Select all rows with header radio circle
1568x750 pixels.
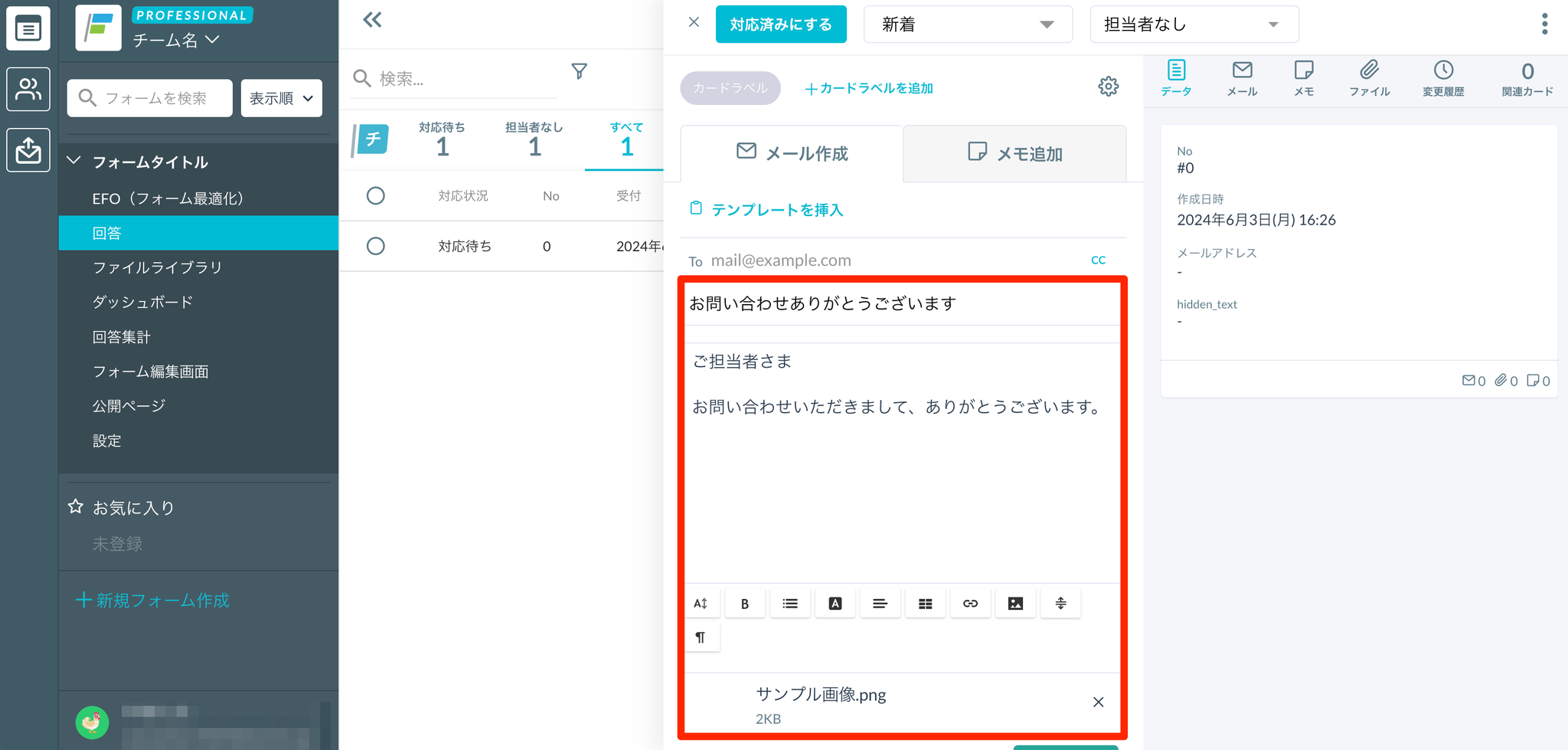(375, 195)
